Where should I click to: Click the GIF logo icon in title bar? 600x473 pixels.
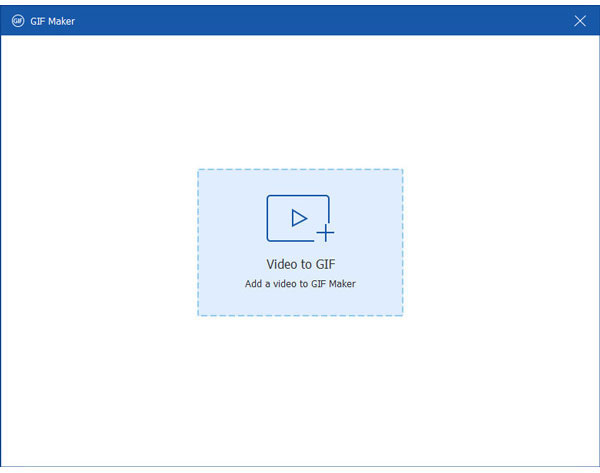click(x=18, y=21)
